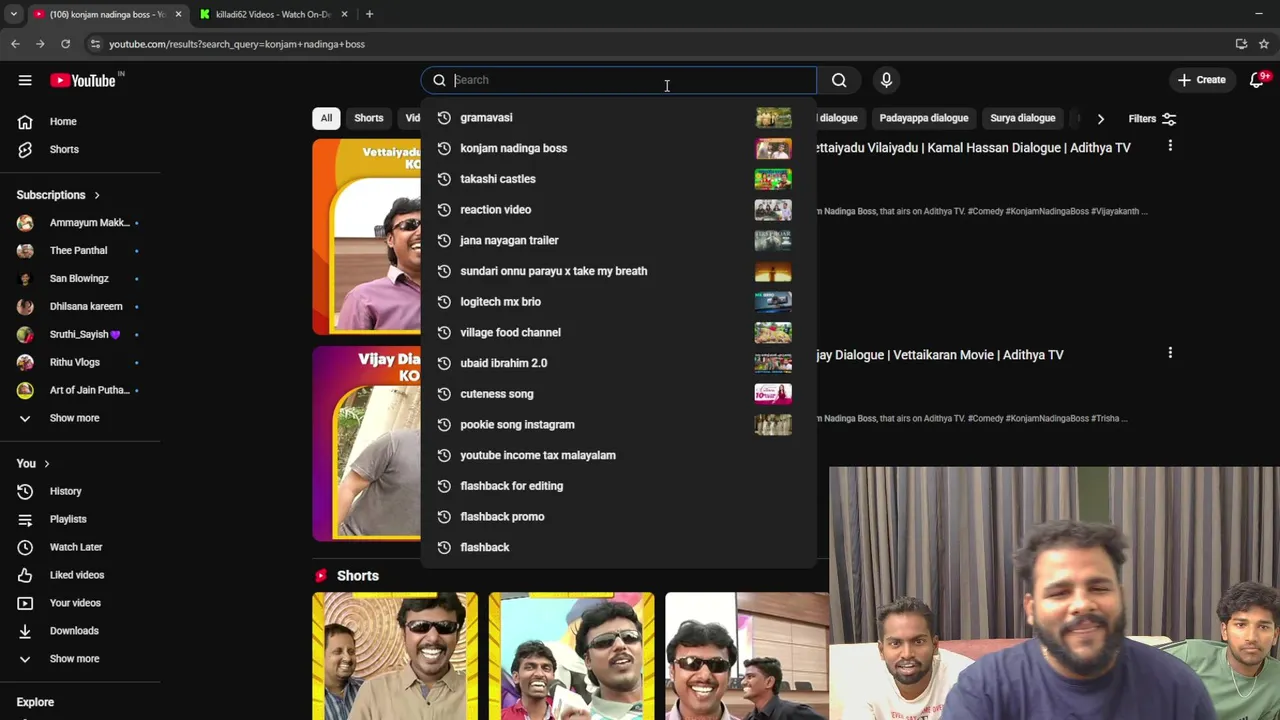Open options menu for Vettaiyadu Vilaiyadu video
1280x720 pixels.
(1170, 146)
